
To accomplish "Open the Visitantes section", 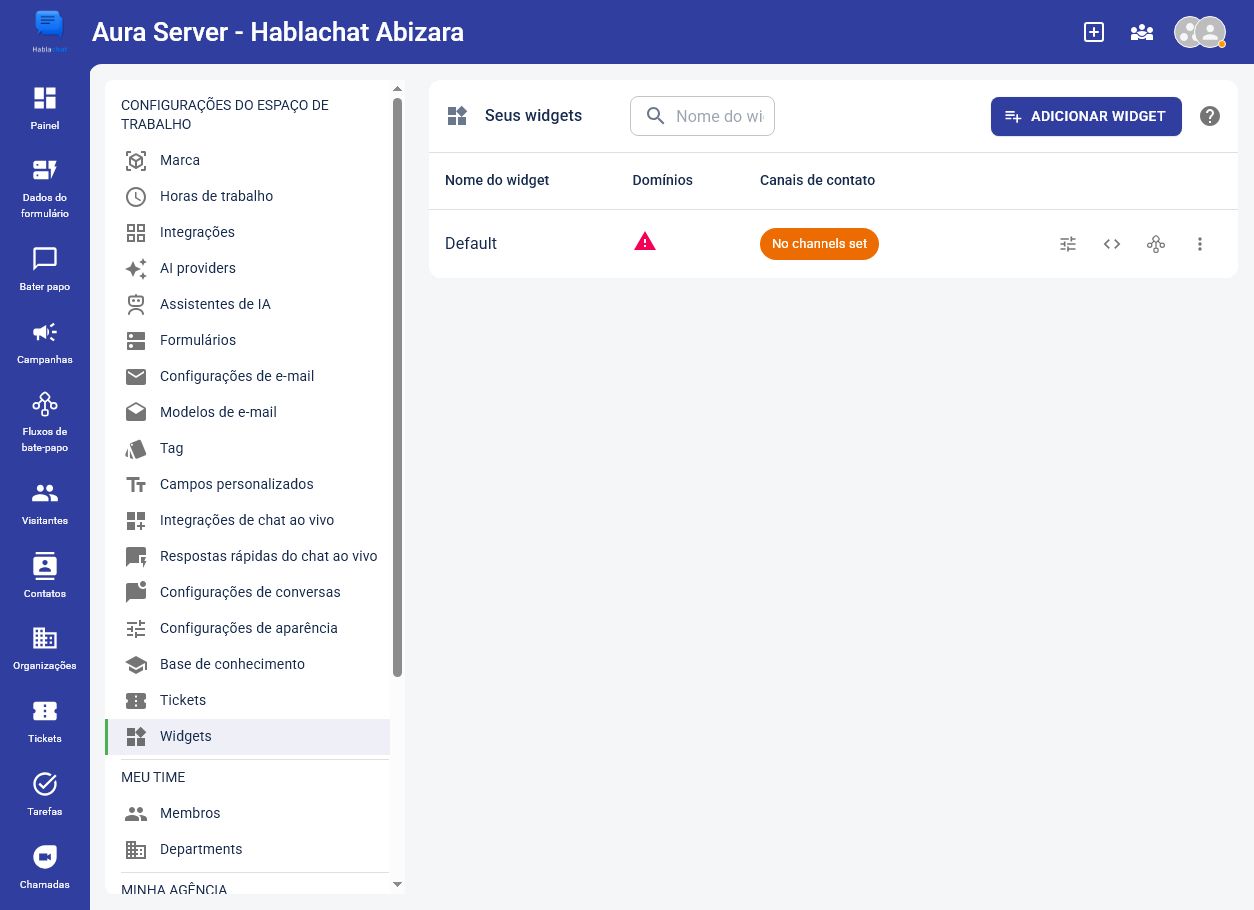I will pyautogui.click(x=45, y=503).
